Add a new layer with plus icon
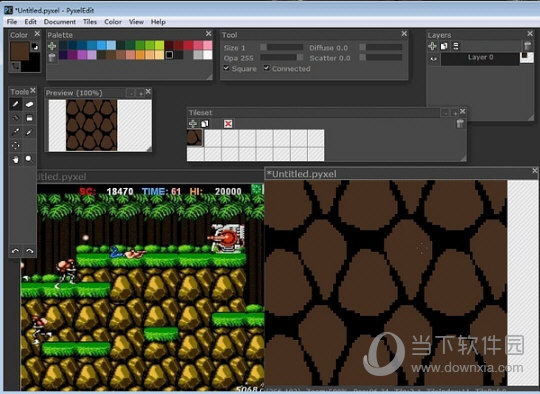The width and height of the screenshot is (540, 394). pyautogui.click(x=432, y=46)
